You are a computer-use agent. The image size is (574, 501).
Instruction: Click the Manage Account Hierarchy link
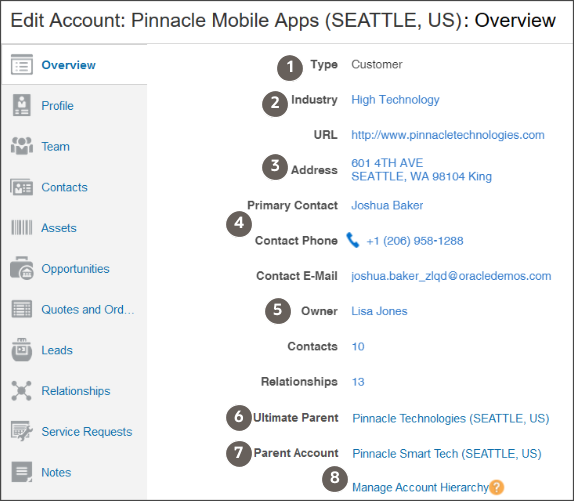point(420,487)
